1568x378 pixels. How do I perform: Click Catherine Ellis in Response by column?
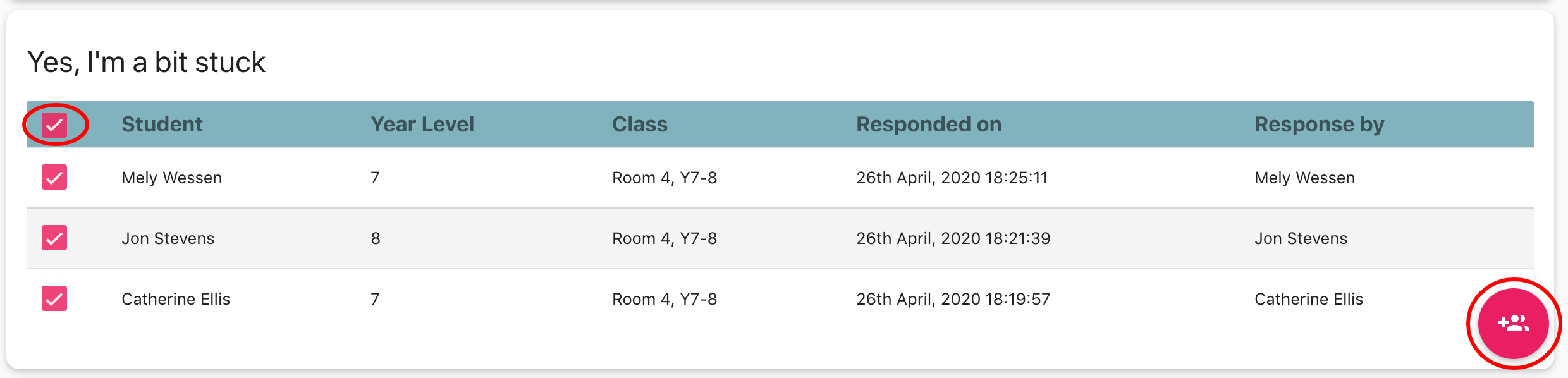[1308, 299]
